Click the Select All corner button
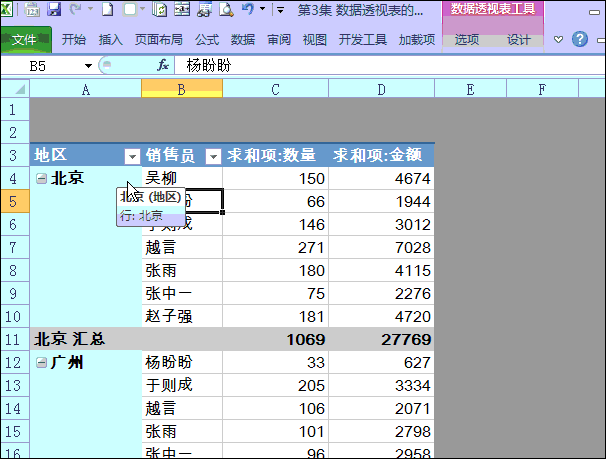Image resolution: width=606 pixels, height=459 pixels. tap(15, 89)
